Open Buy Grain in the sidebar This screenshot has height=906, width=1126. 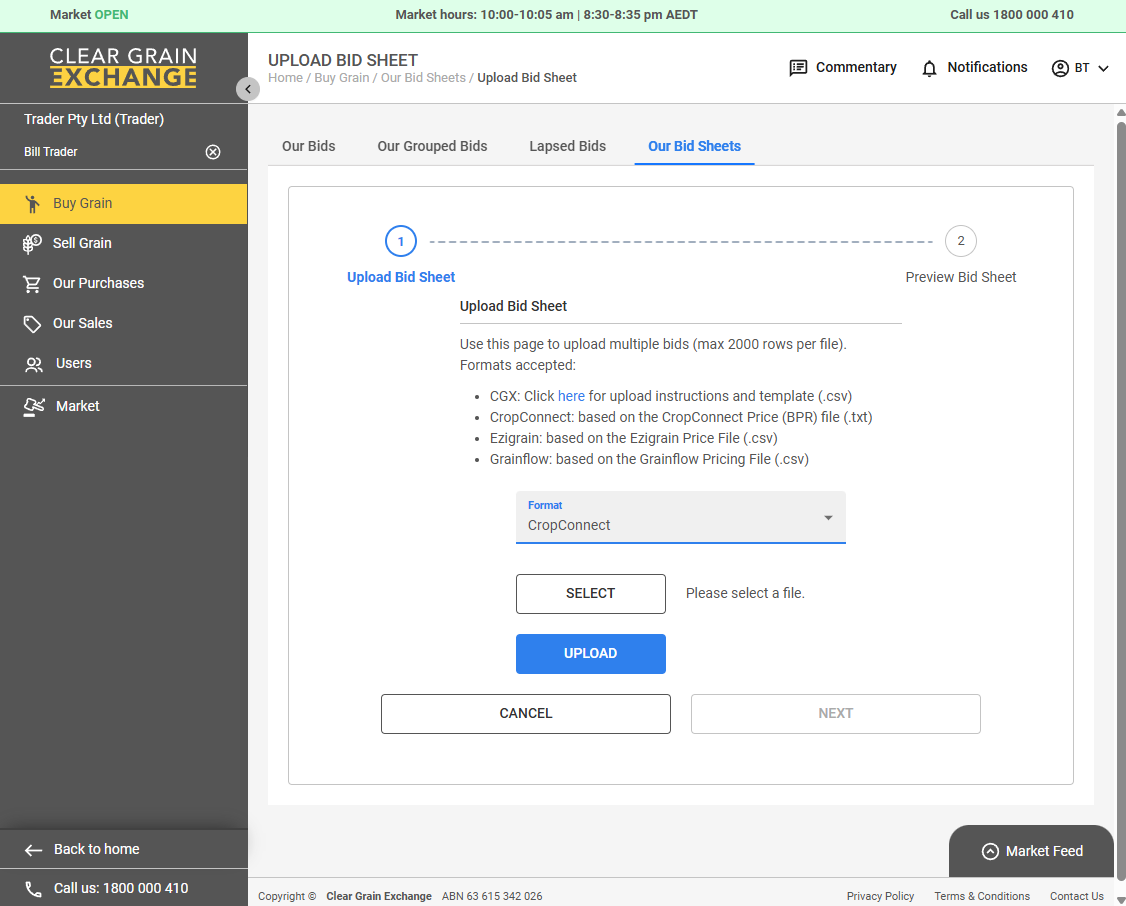click(x=124, y=203)
